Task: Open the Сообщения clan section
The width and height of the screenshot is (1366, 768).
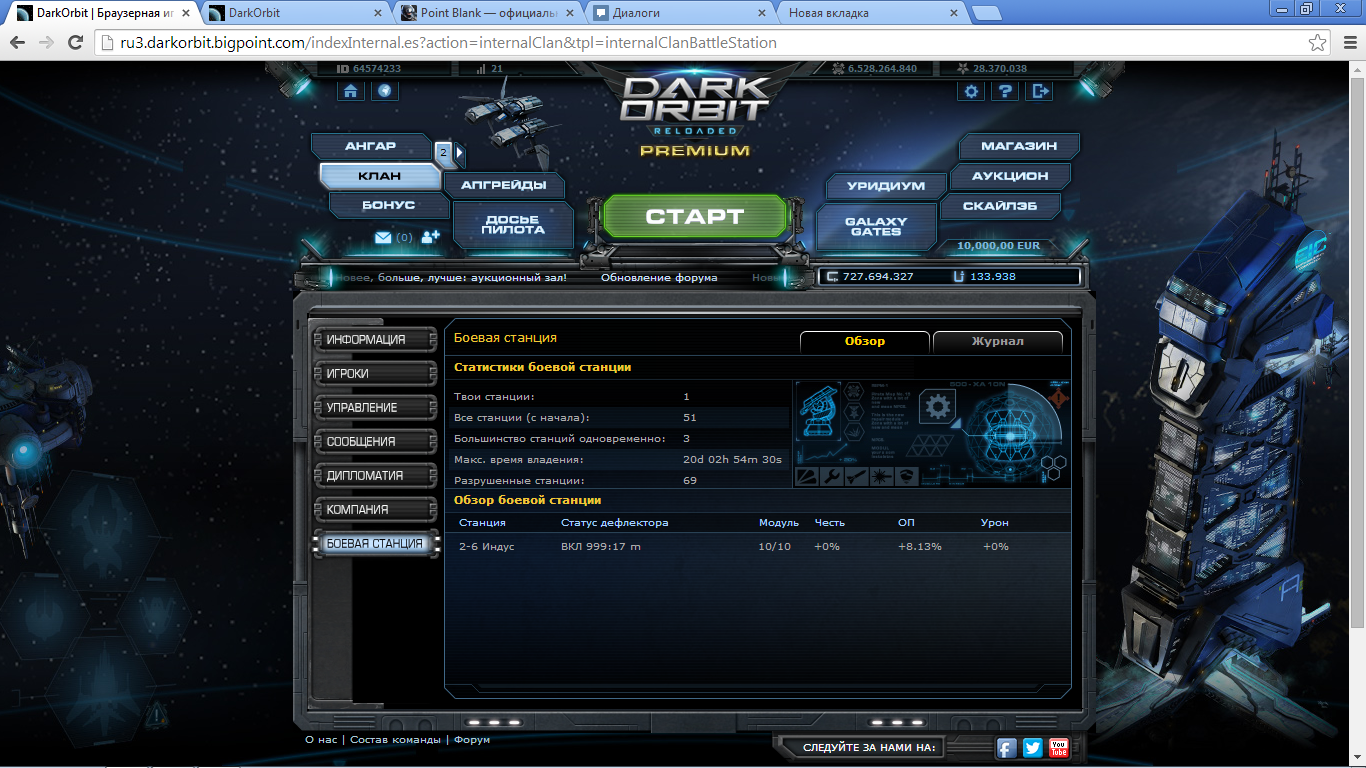Action: pyautogui.click(x=375, y=442)
